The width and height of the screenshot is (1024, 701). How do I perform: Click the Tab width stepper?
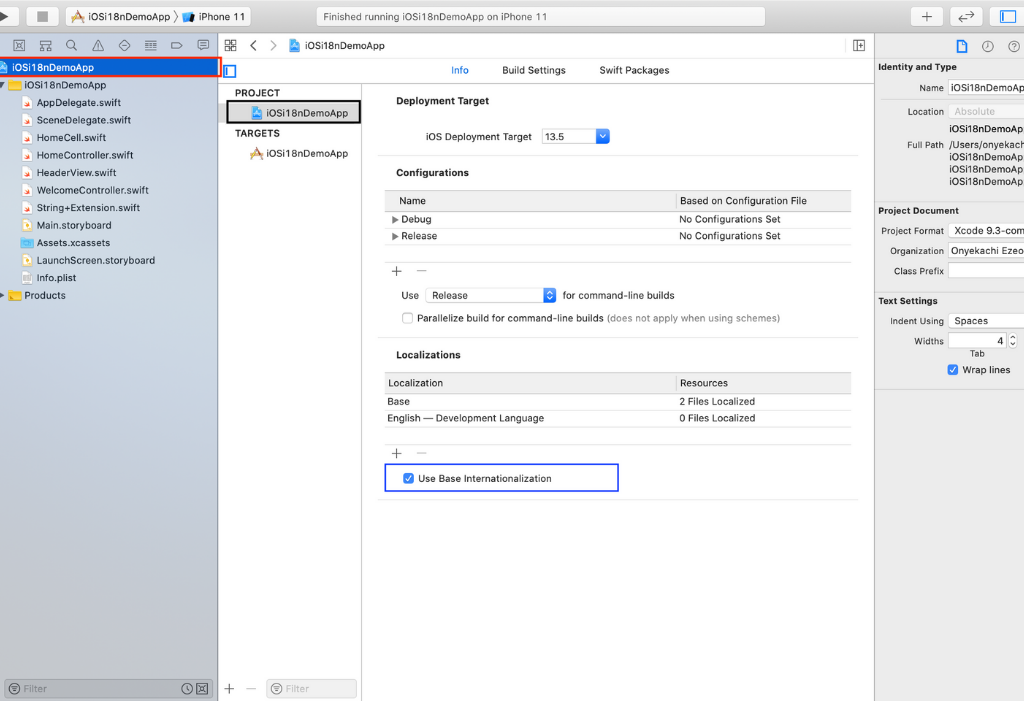click(1013, 340)
